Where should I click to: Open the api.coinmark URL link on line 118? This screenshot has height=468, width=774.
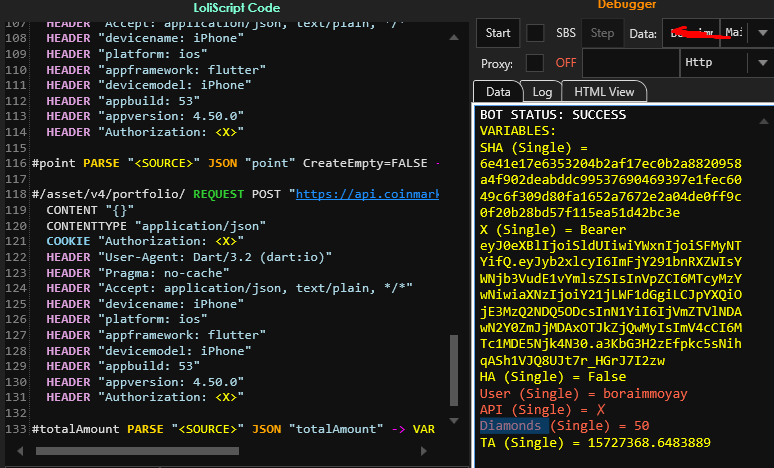(x=367, y=194)
